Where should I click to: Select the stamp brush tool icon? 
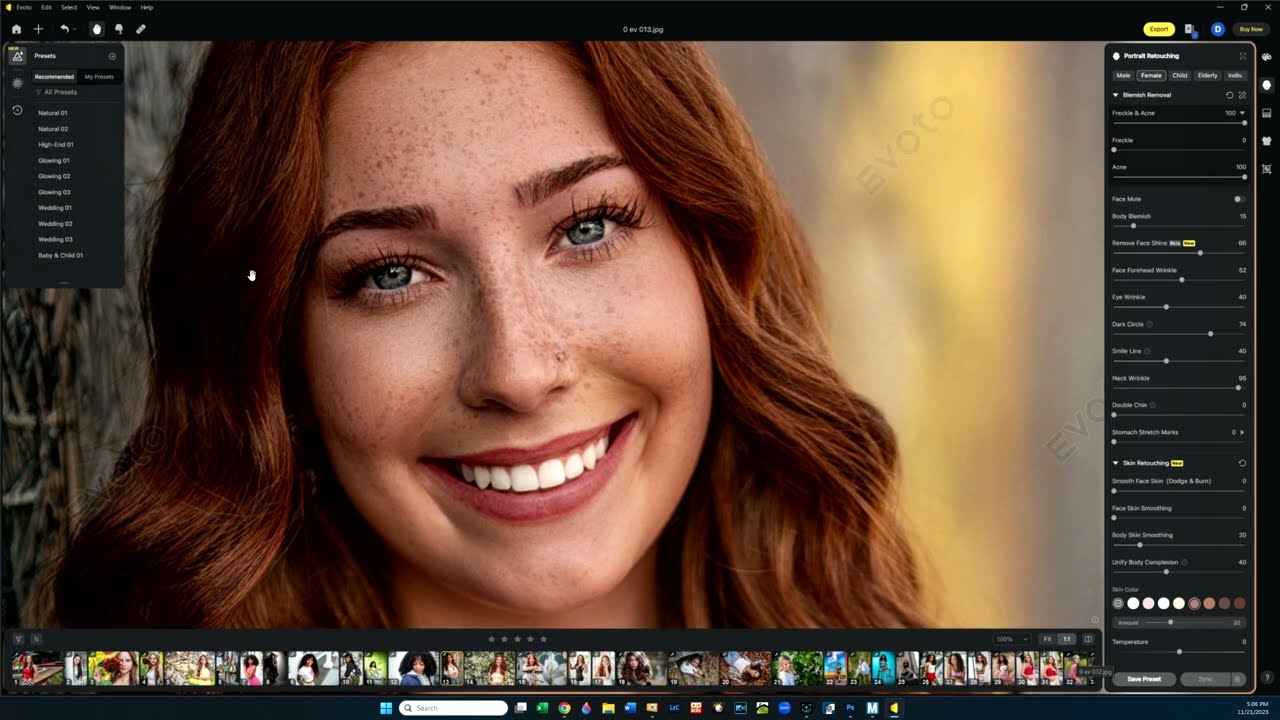point(119,29)
